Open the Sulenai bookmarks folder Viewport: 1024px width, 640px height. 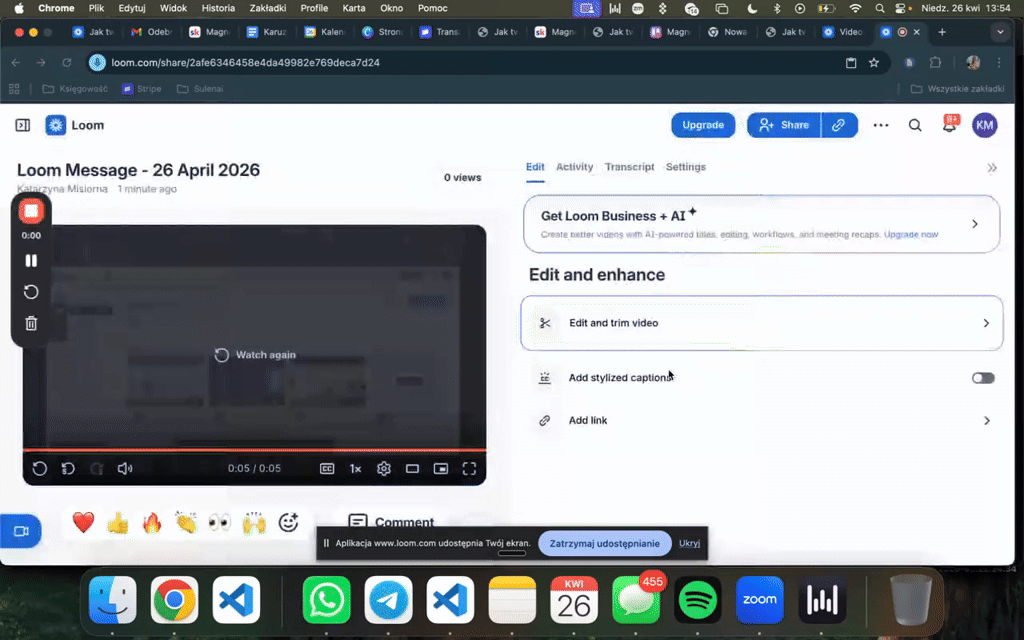tap(200, 89)
